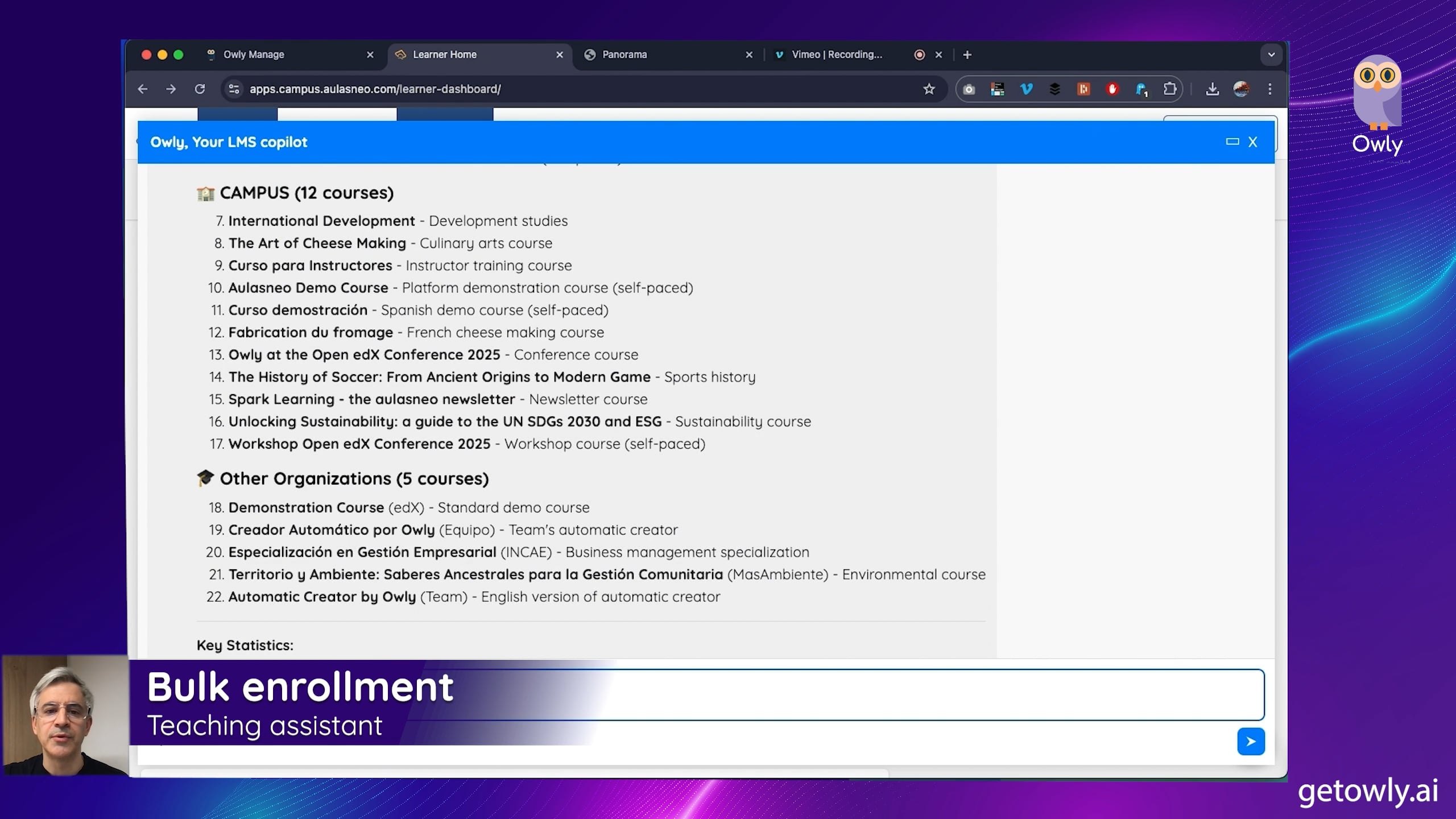
Task: Send message with blue arrow button
Action: click(x=1251, y=741)
